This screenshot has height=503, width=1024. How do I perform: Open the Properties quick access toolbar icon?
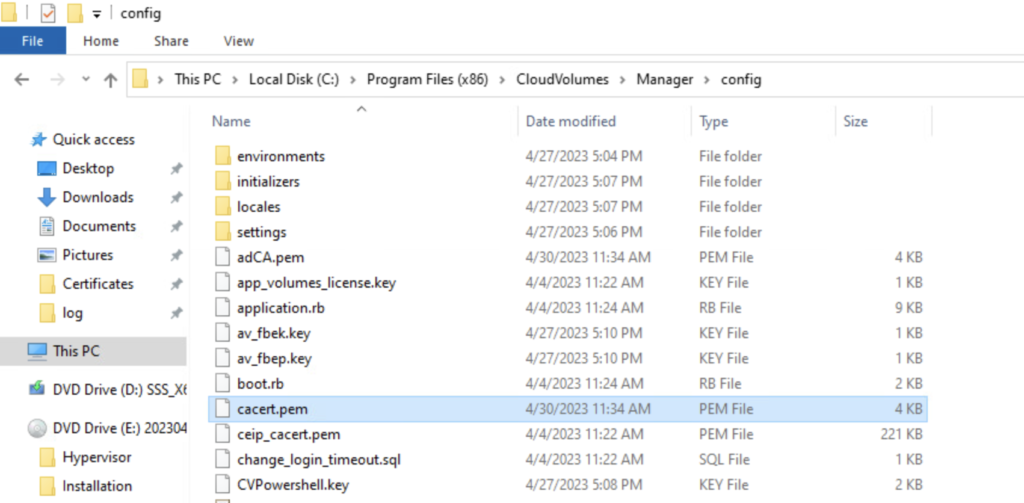point(47,14)
